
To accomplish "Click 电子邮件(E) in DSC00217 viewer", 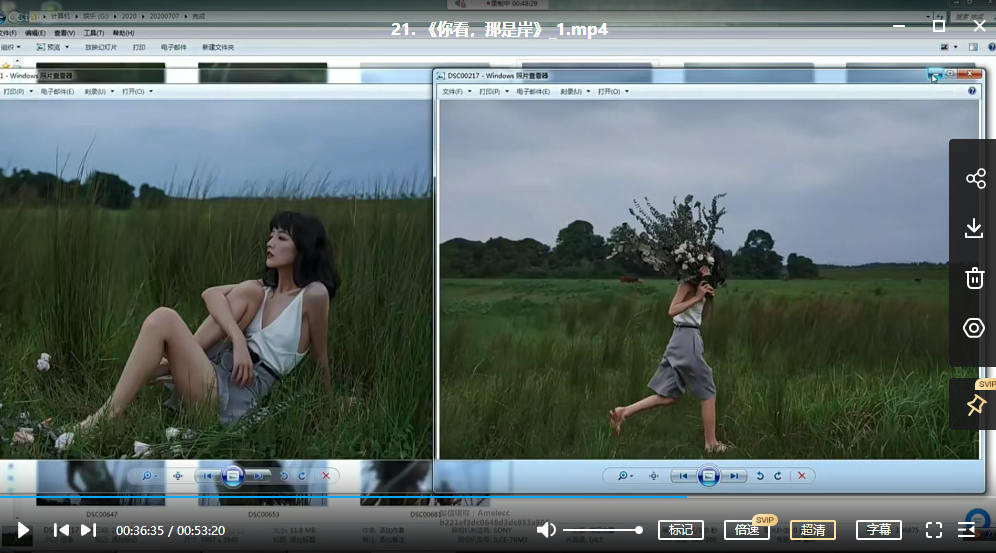I will pos(533,91).
